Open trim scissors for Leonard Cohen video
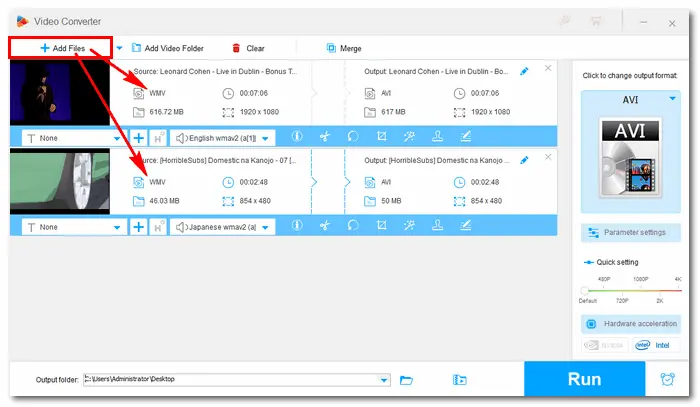700x407 pixels. click(325, 136)
